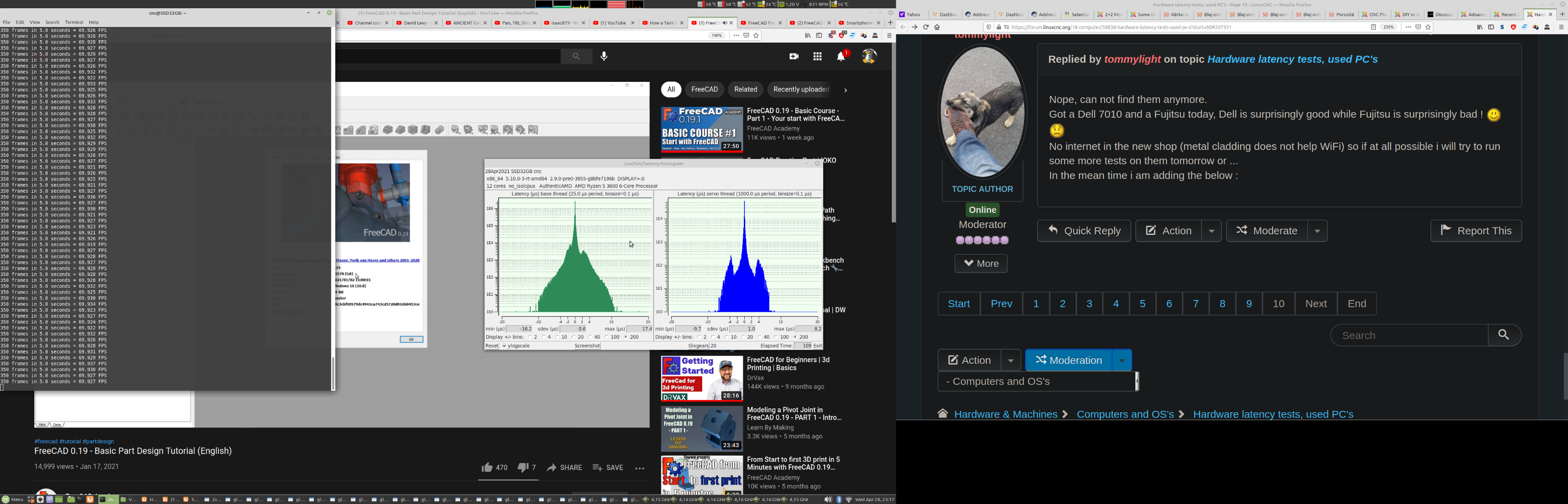Image resolution: width=1568 pixels, height=504 pixels.
Task: Open new tab in YouTube Firefox window
Action: (890, 23)
